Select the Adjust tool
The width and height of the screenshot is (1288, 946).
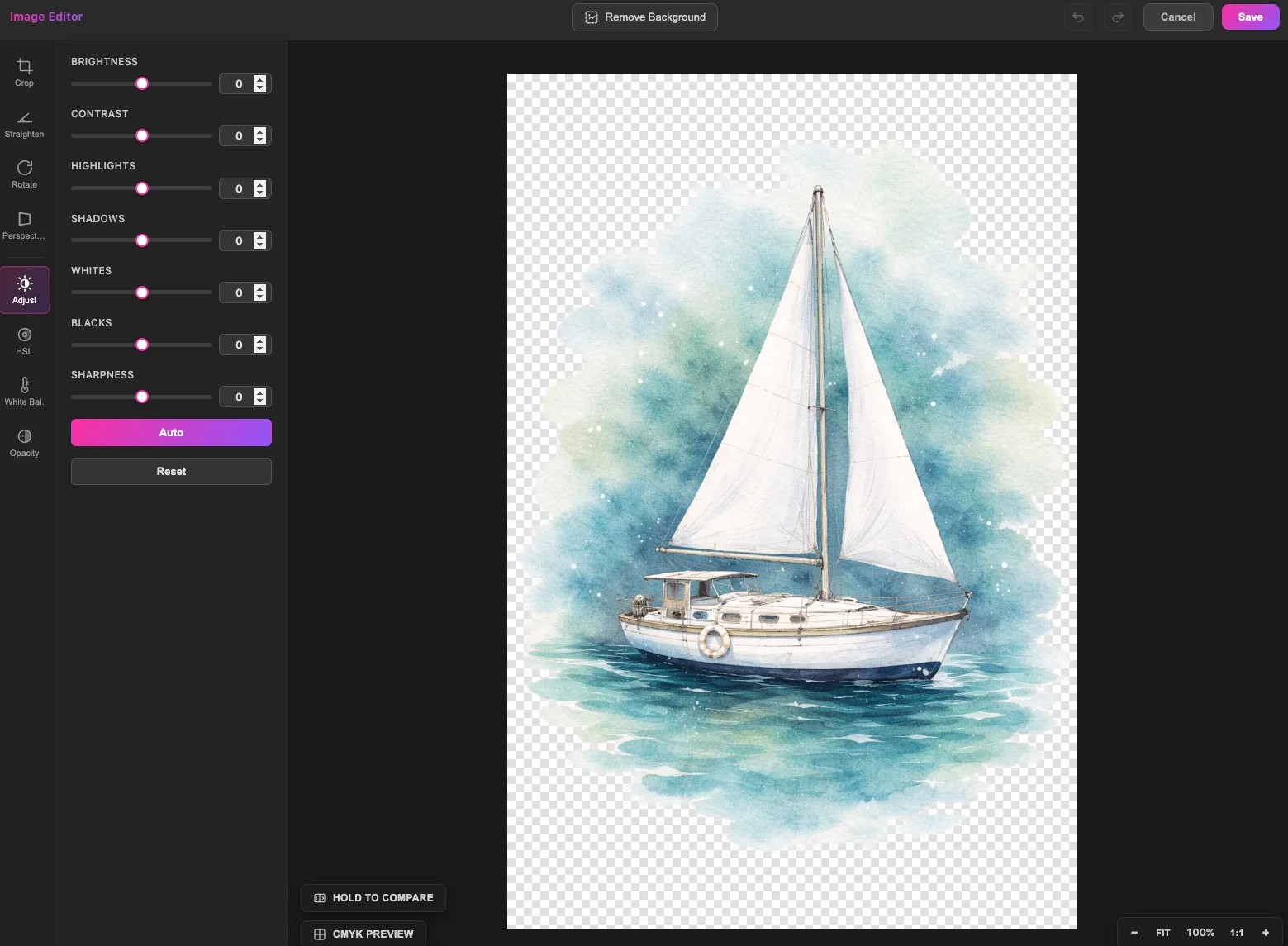pyautogui.click(x=25, y=290)
